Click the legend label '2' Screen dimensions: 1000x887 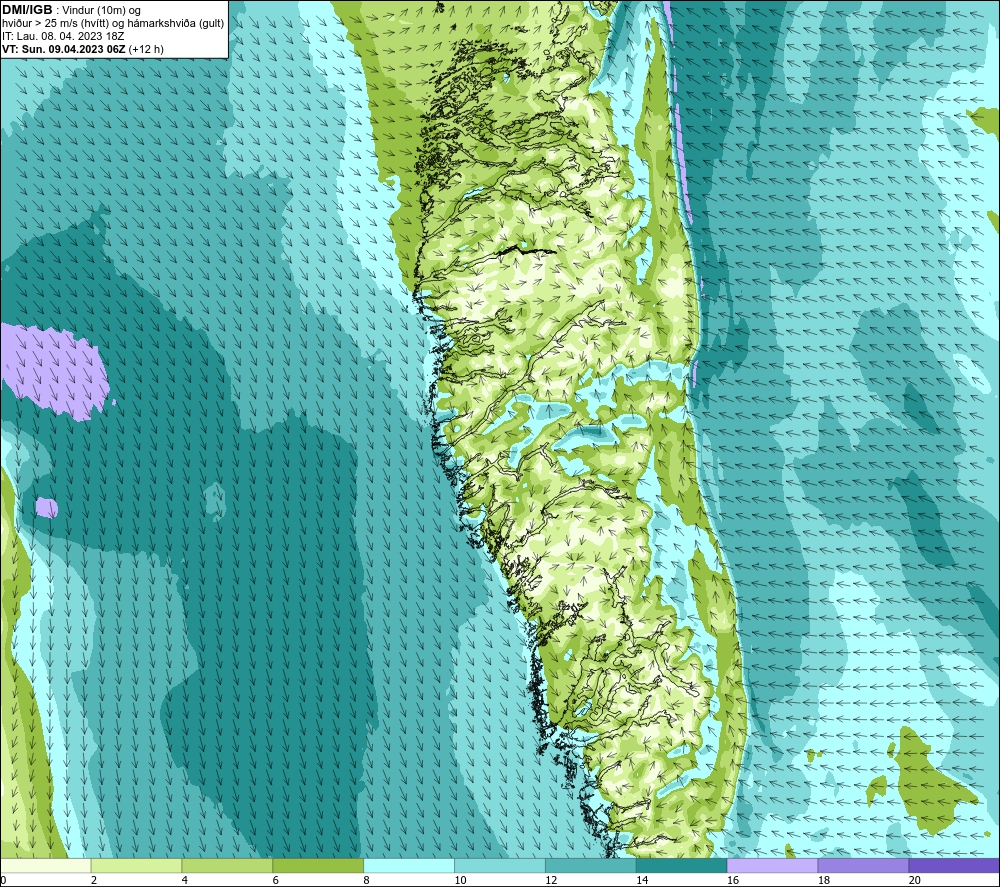point(94,880)
